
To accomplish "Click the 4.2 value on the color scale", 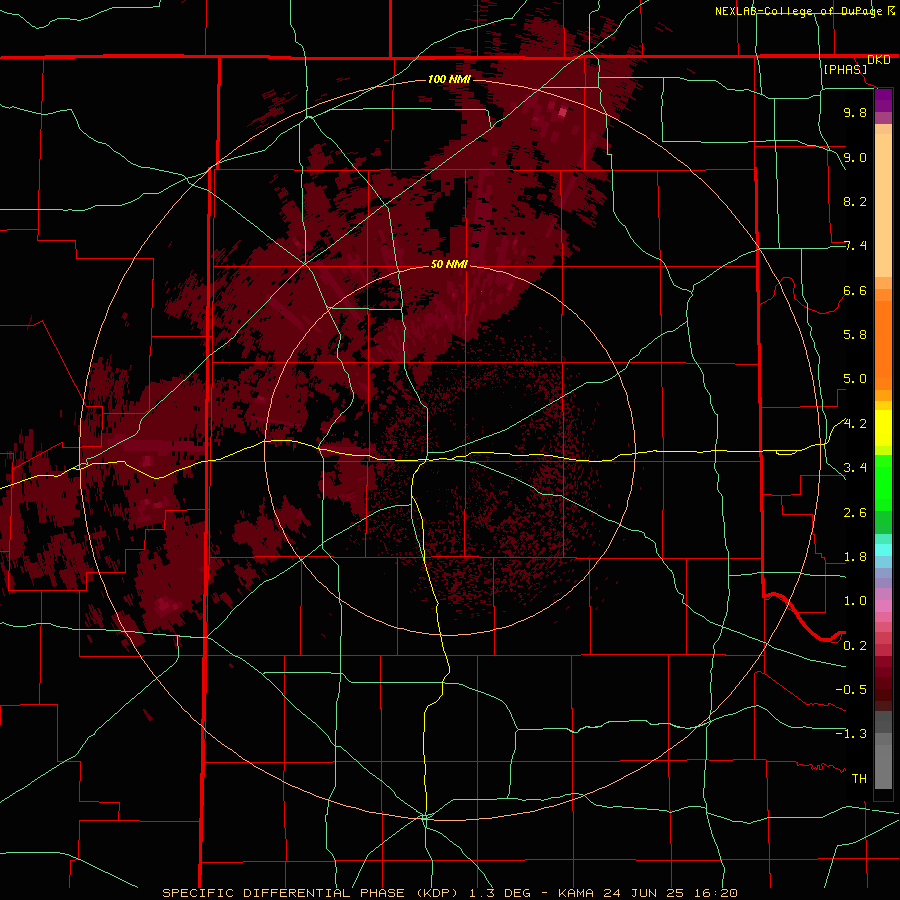I will click(x=855, y=424).
